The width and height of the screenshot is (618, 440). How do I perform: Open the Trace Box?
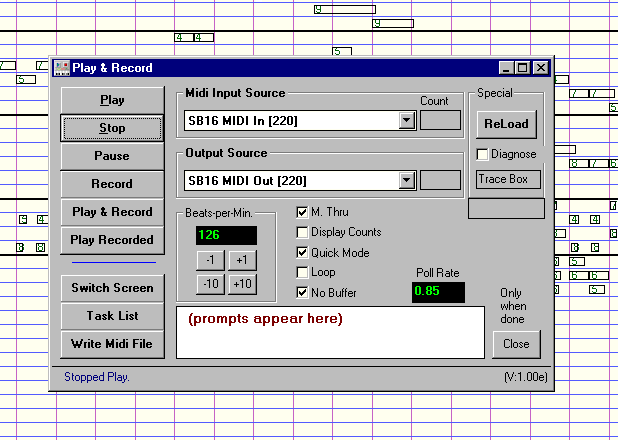[508, 179]
